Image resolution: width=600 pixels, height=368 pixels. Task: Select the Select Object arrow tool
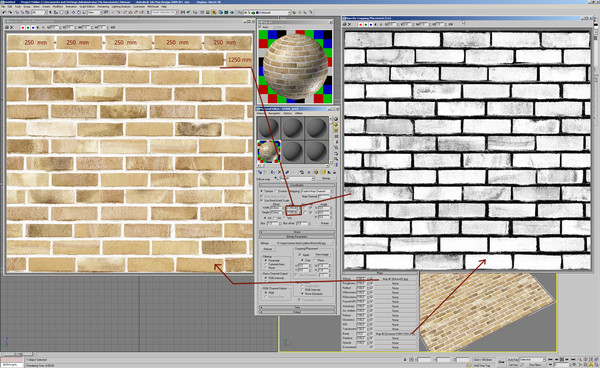pyautogui.click(x=50, y=12)
